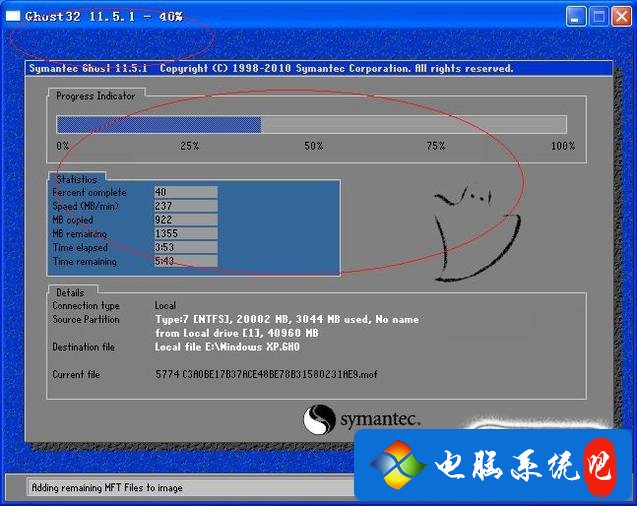The height and width of the screenshot is (506, 637).
Task: Maximize the Ghost32 window
Action: pyautogui.click(x=599, y=17)
